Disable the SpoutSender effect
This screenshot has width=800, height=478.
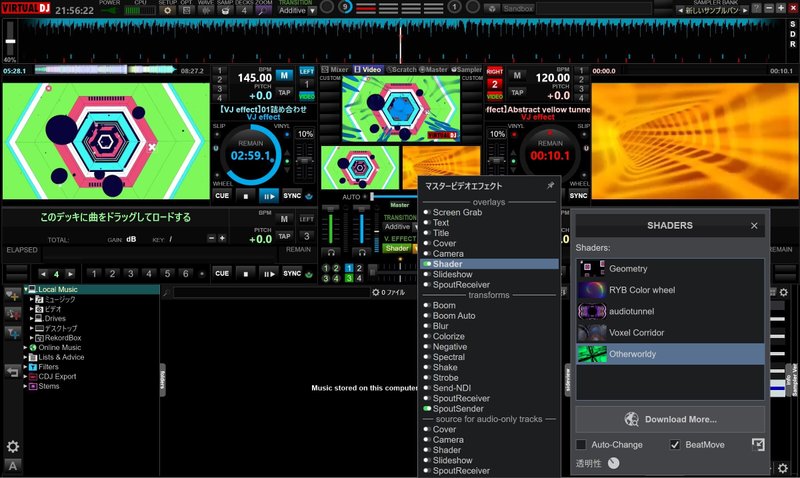tap(427, 409)
